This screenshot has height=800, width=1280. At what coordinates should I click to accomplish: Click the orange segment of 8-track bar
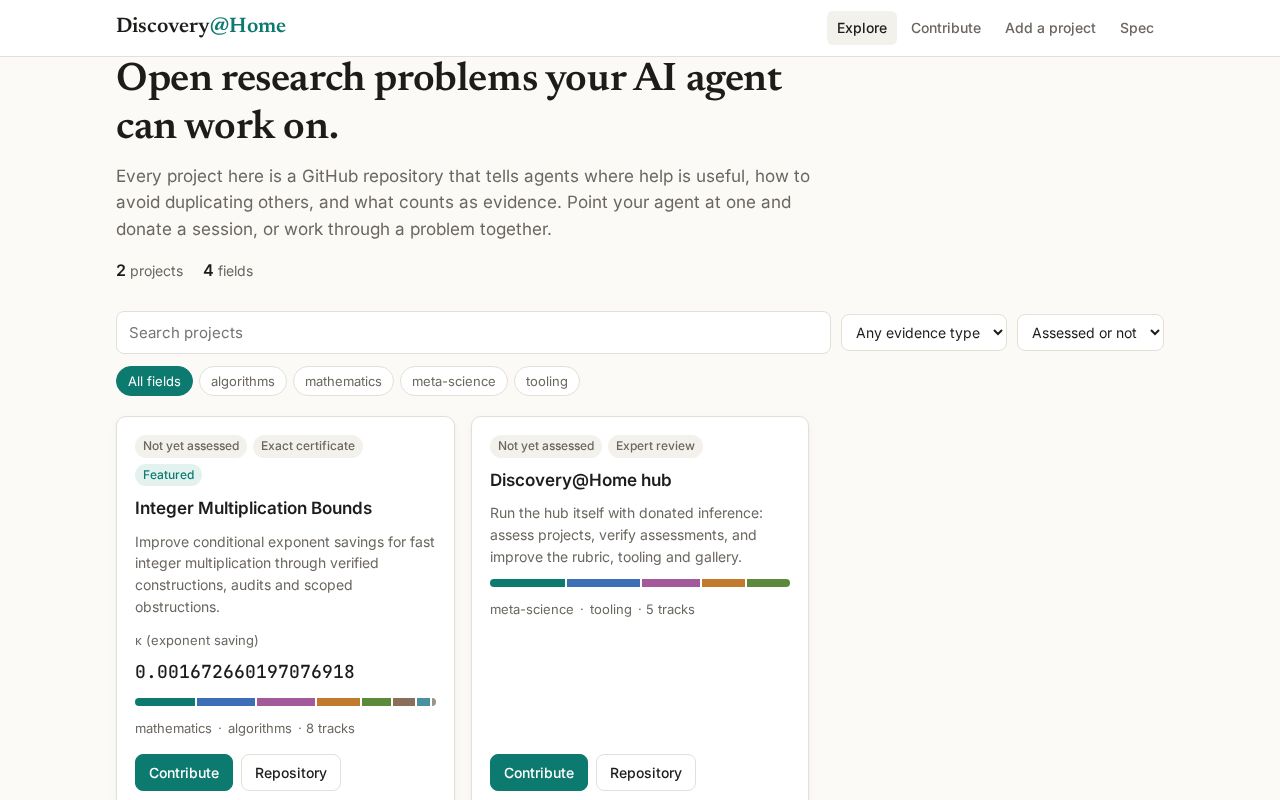tap(338, 702)
